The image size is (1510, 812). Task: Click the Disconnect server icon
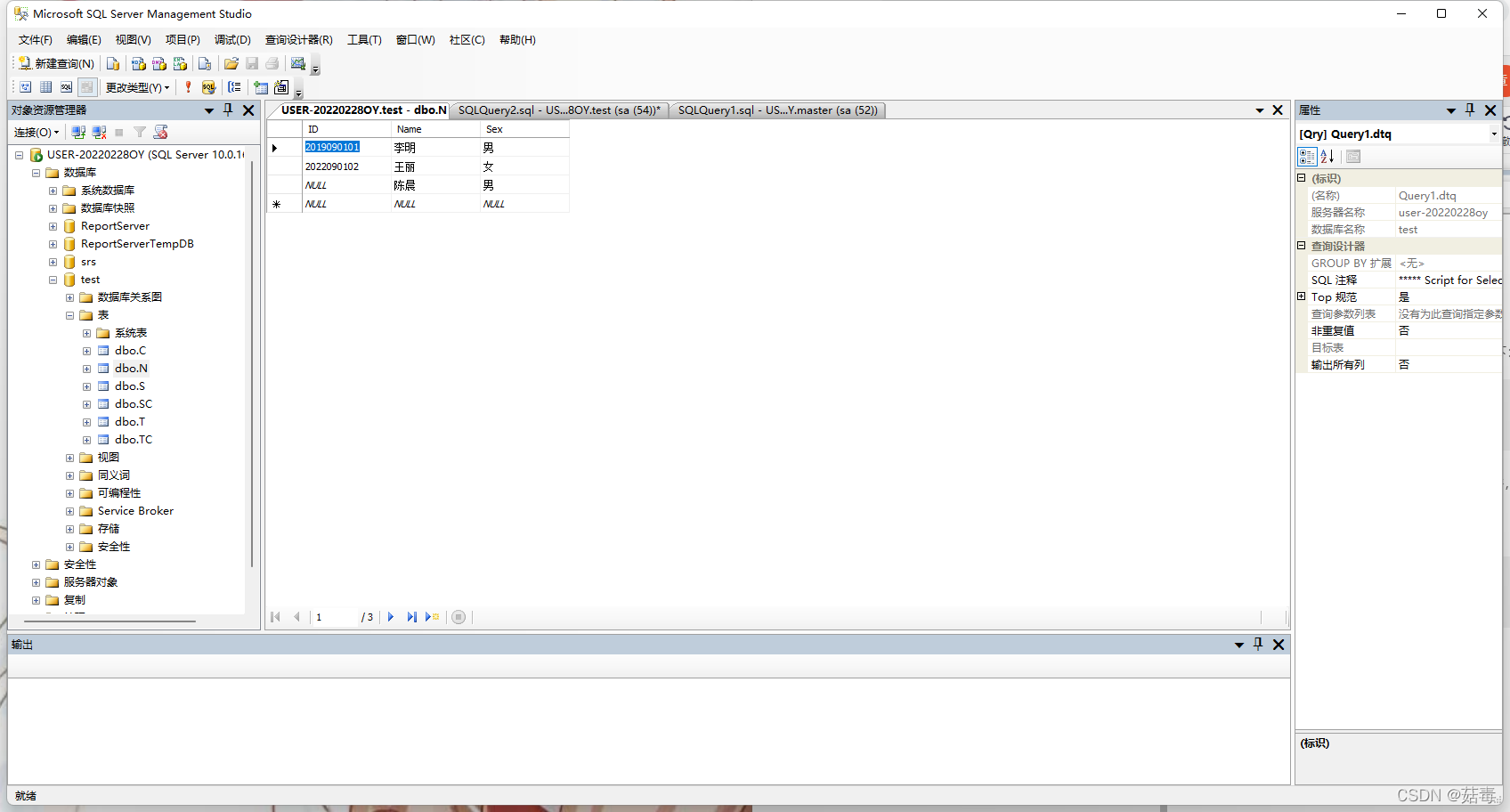pos(99,132)
